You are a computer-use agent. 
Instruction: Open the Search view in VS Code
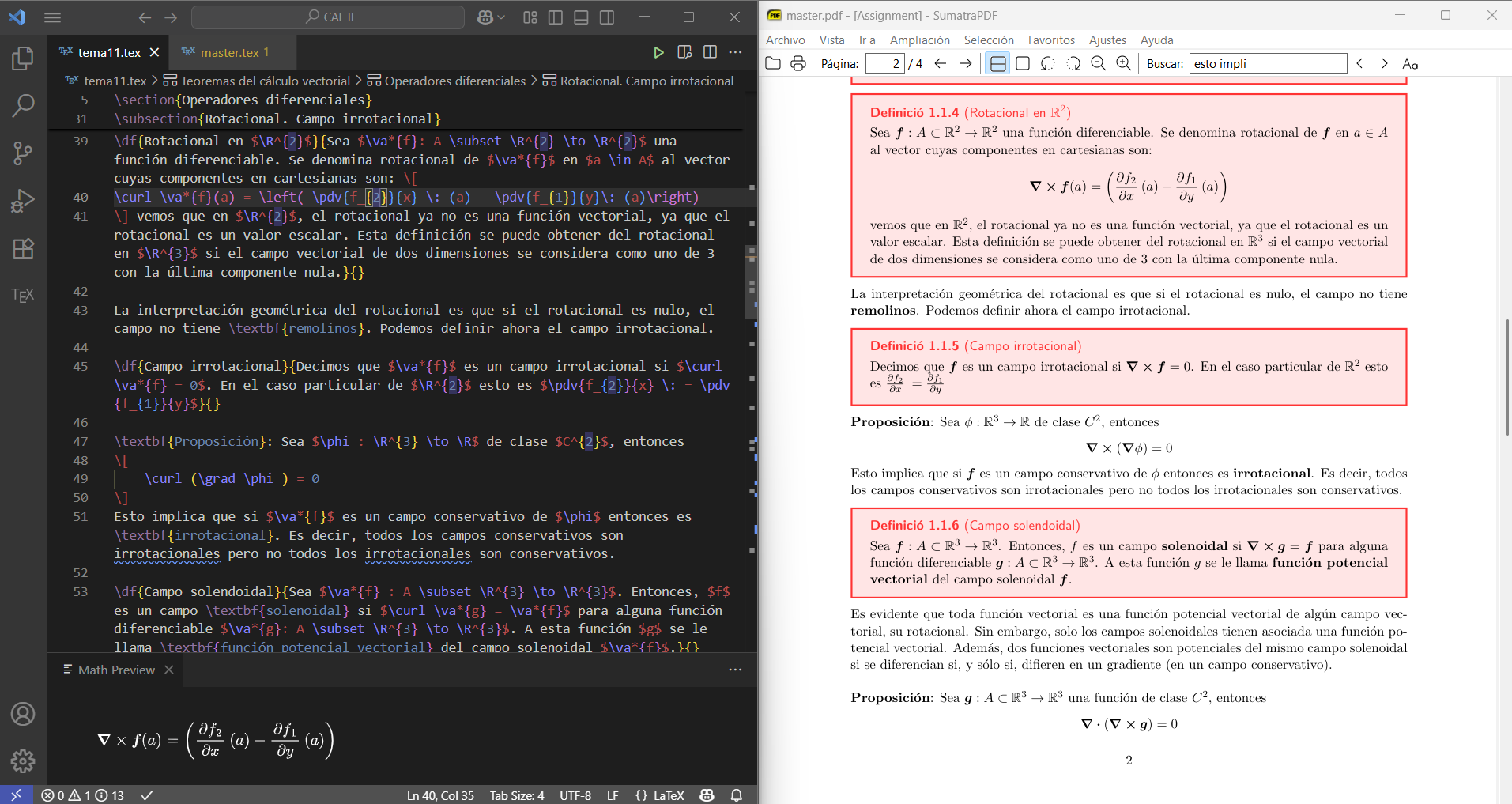click(x=23, y=105)
